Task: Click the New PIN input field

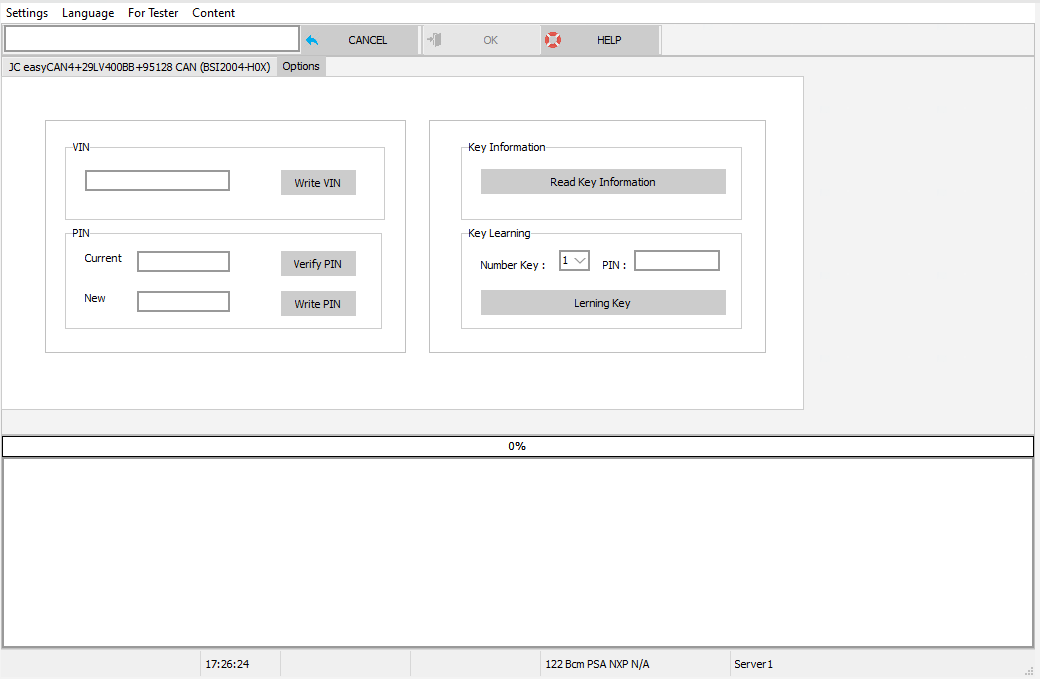Action: 183,300
